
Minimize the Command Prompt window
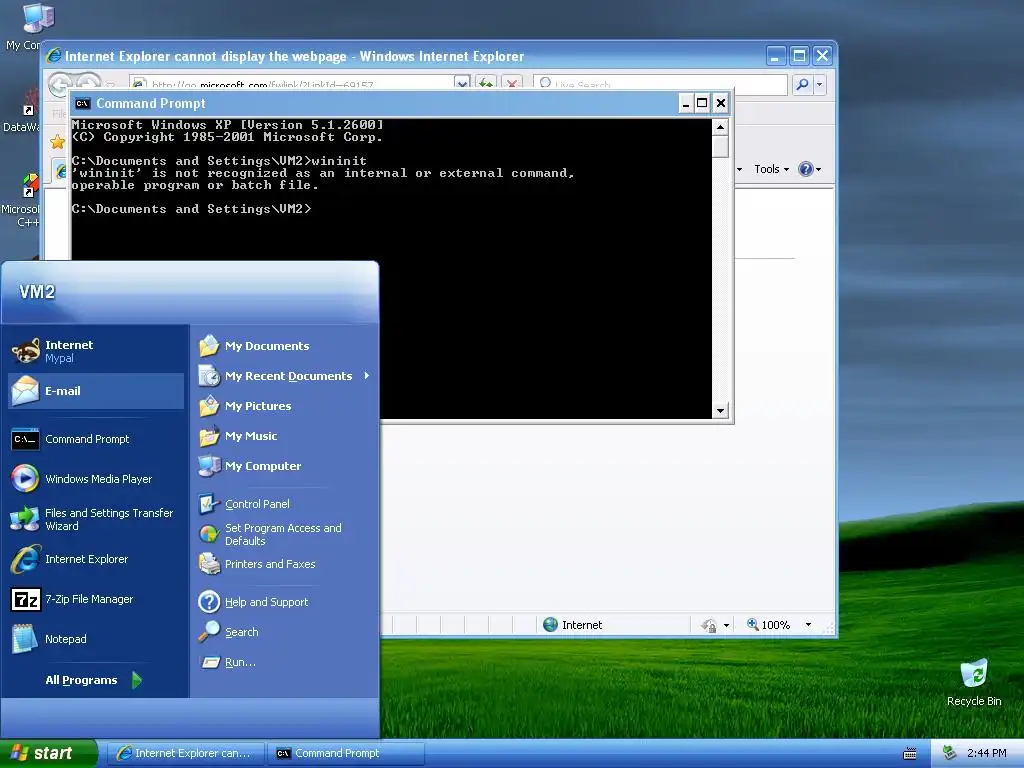click(685, 103)
